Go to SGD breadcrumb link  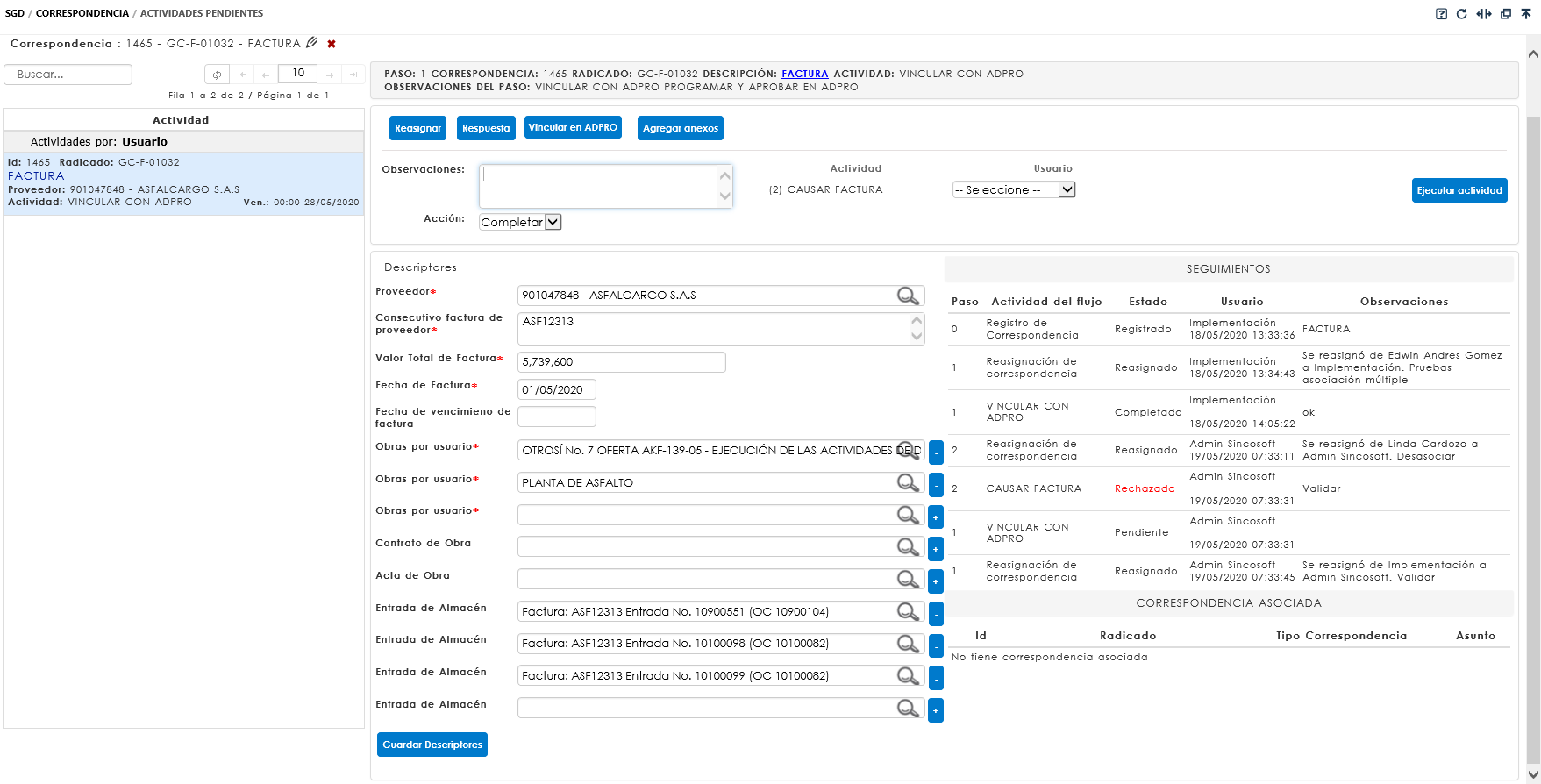pos(15,13)
